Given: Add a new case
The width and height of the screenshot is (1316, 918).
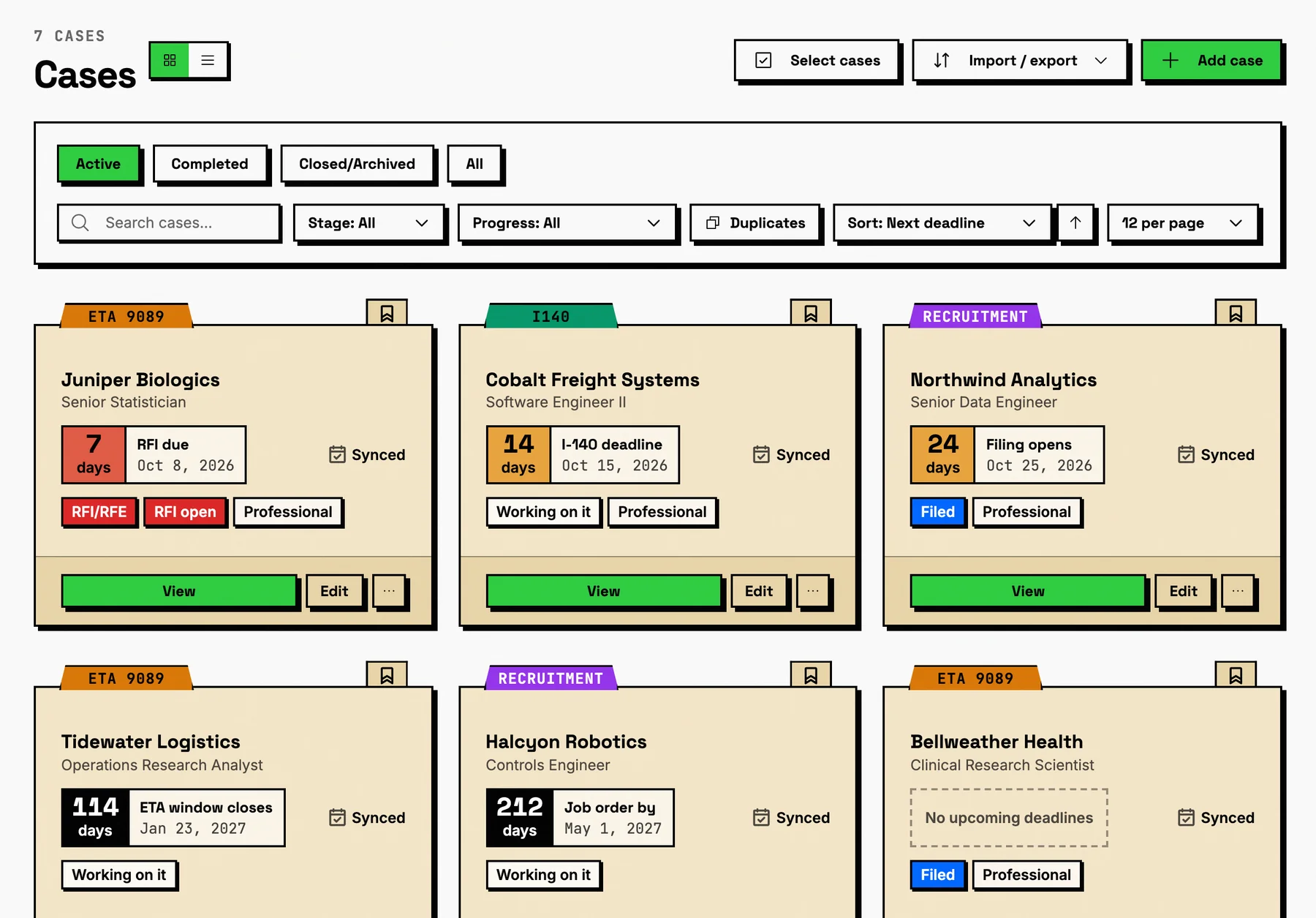Looking at the screenshot, I should pyautogui.click(x=1211, y=60).
